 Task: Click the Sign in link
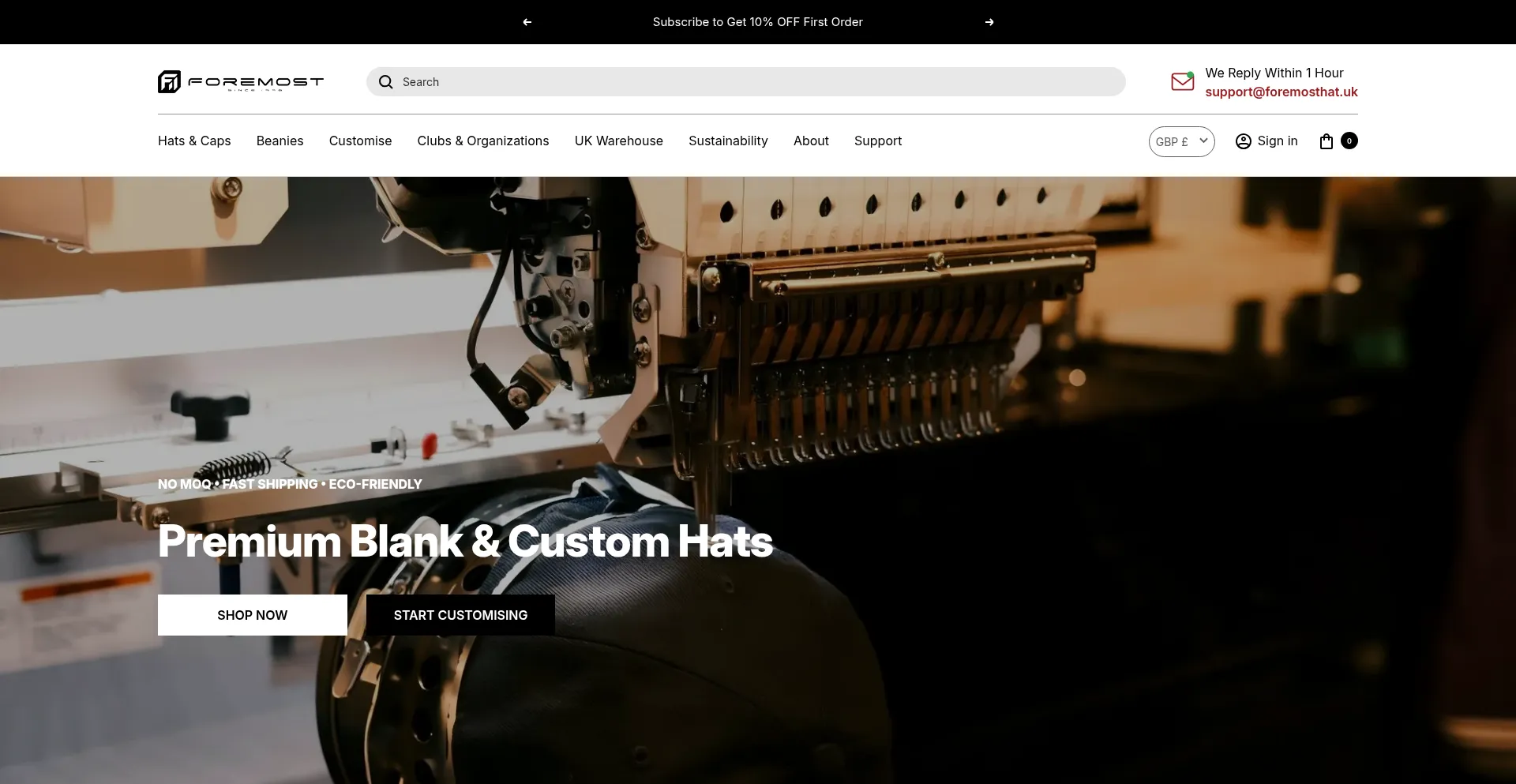pyautogui.click(x=1278, y=141)
